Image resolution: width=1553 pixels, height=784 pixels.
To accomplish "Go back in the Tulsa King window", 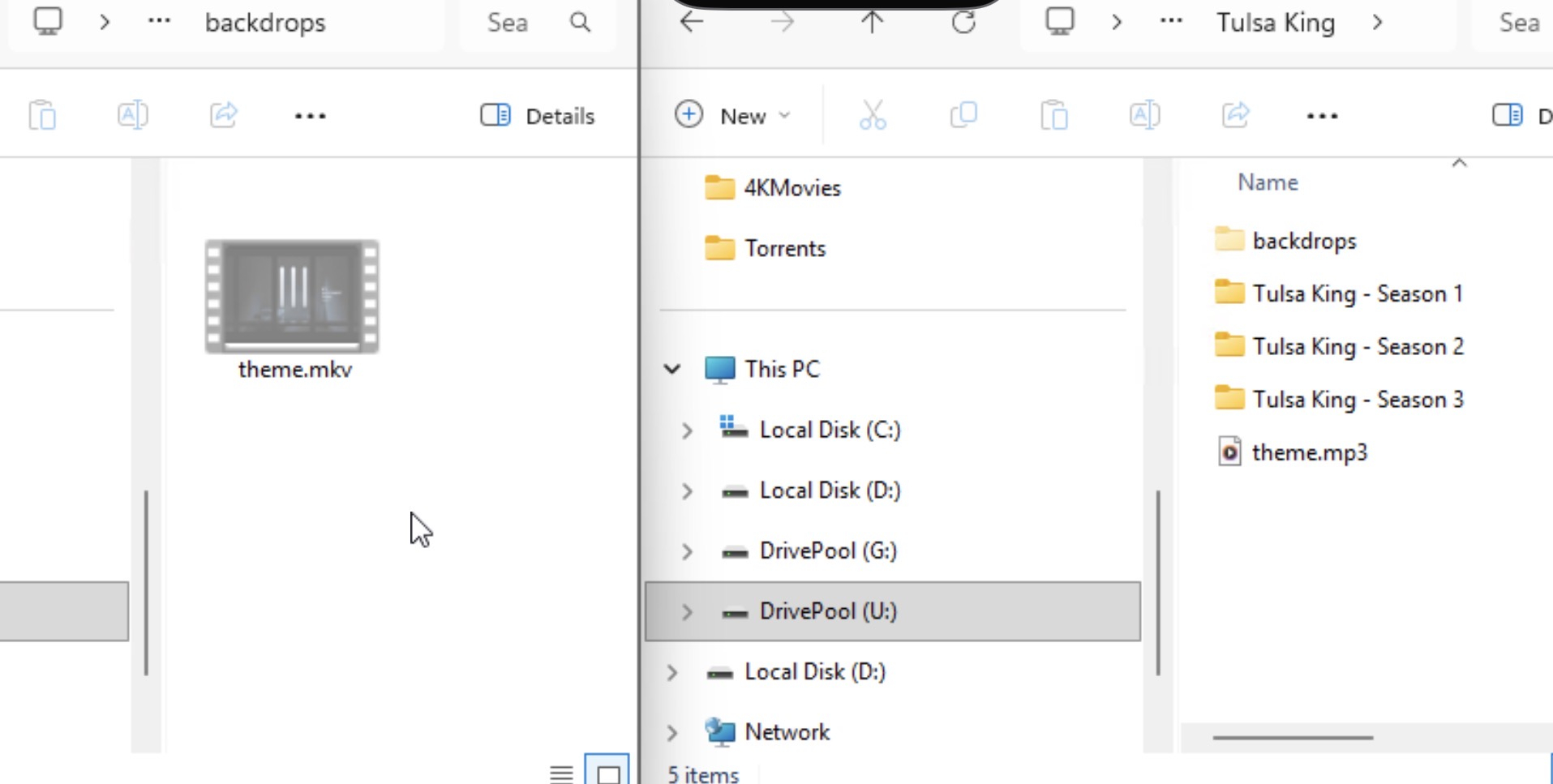I will coord(691,22).
